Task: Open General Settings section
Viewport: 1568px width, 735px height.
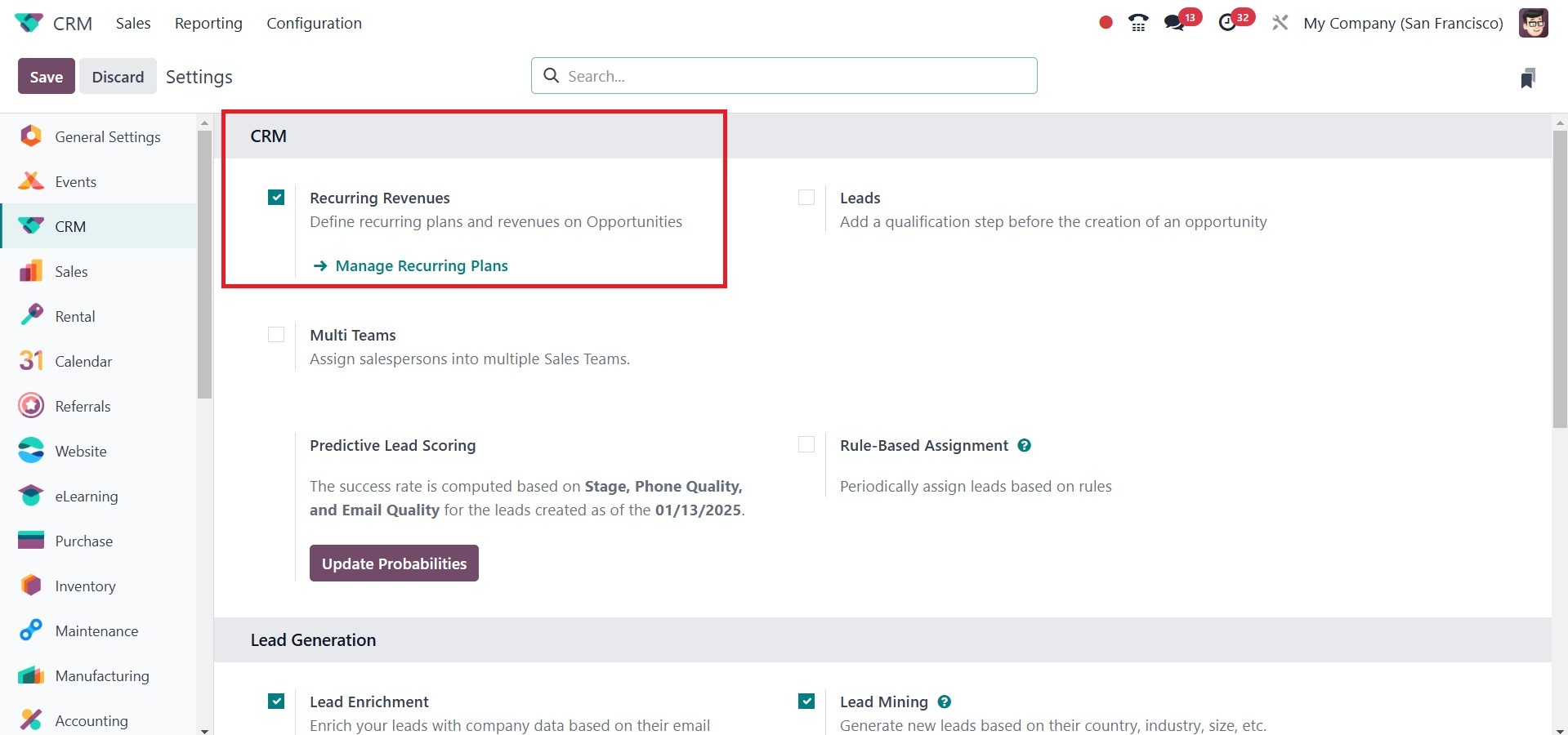Action: coord(99,136)
